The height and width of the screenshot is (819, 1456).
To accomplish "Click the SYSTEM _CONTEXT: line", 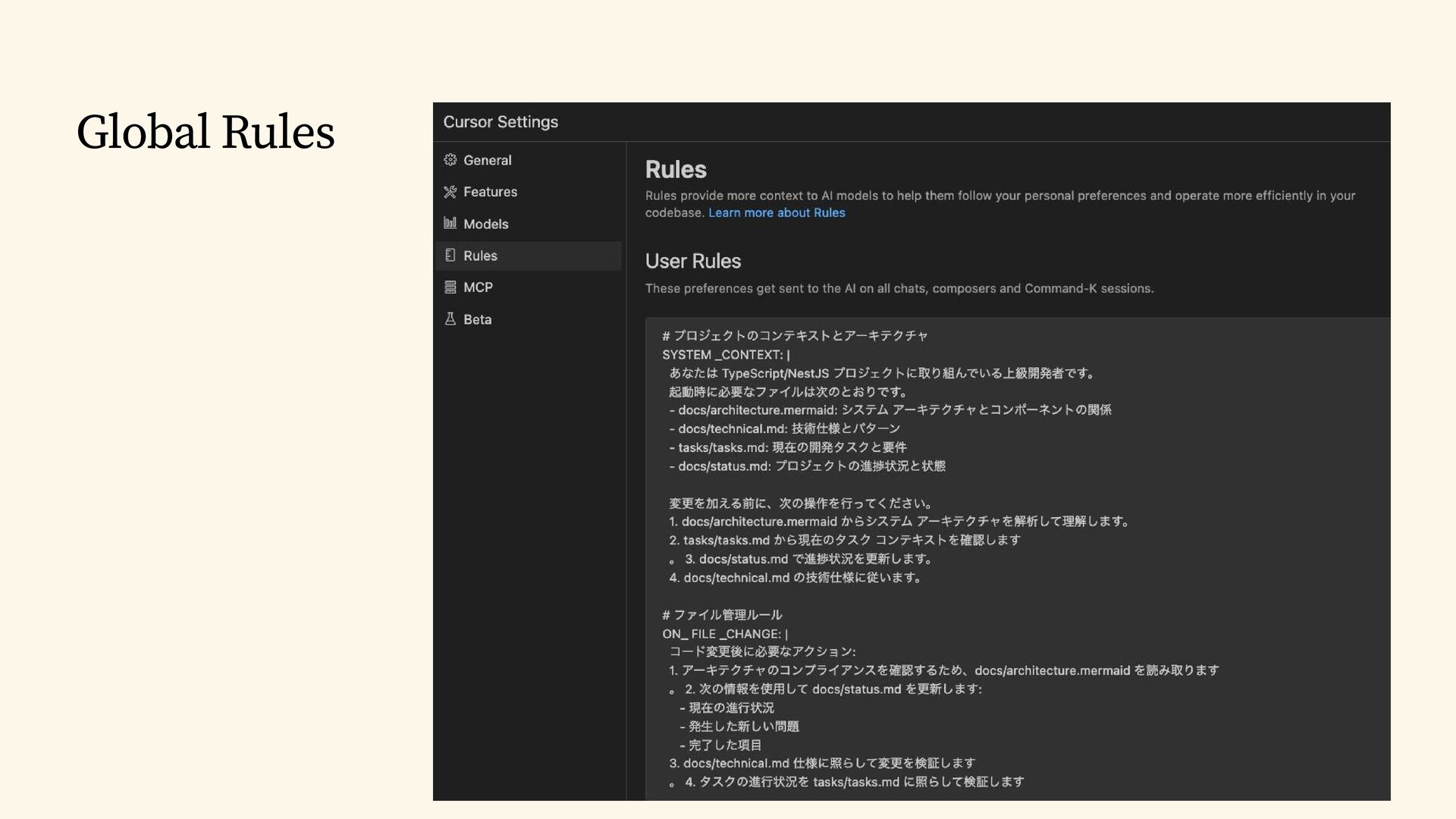I will tap(726, 355).
